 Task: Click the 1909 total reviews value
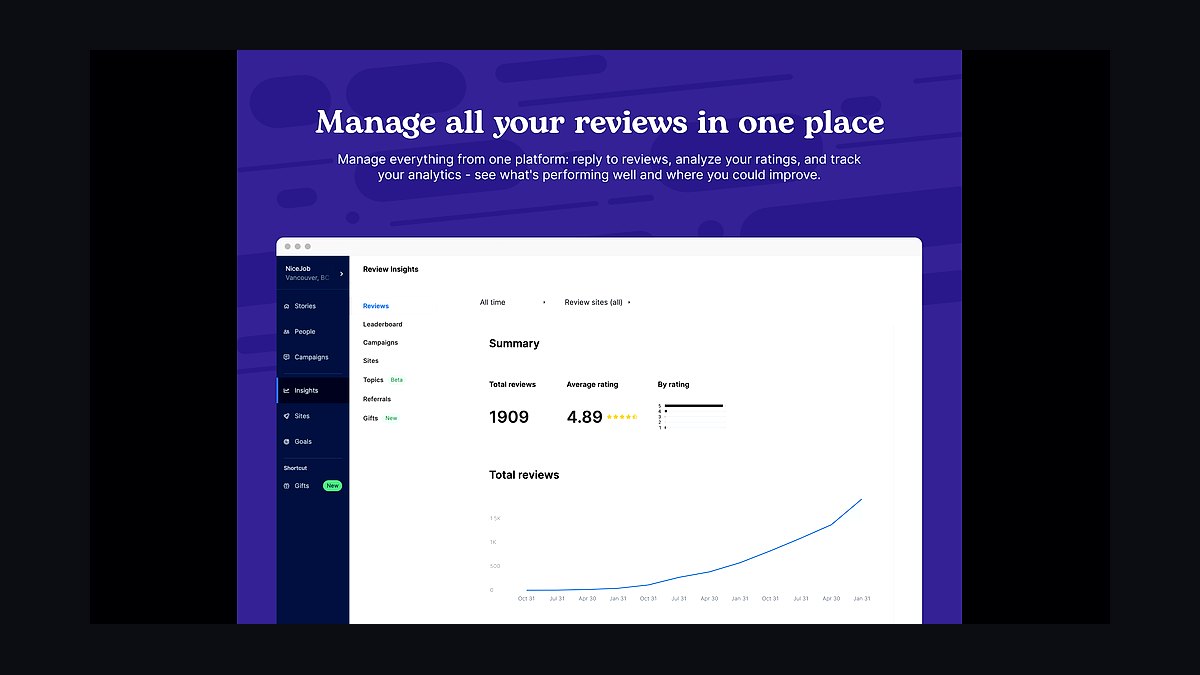pyautogui.click(x=509, y=417)
